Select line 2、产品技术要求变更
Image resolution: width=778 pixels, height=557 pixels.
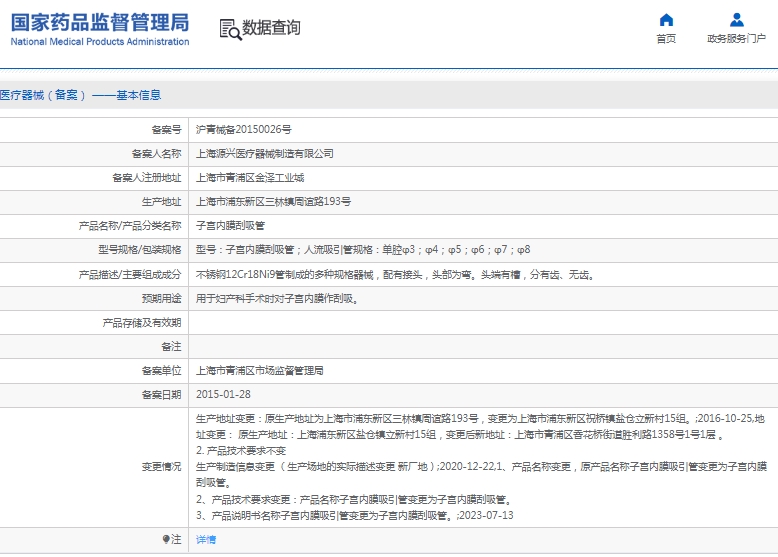[x=354, y=499]
